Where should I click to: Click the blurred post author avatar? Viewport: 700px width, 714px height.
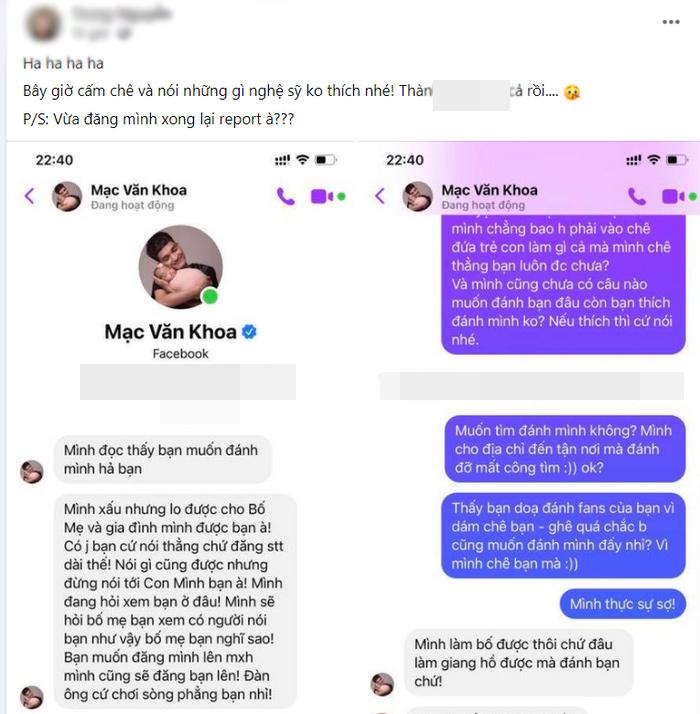pos(44,23)
